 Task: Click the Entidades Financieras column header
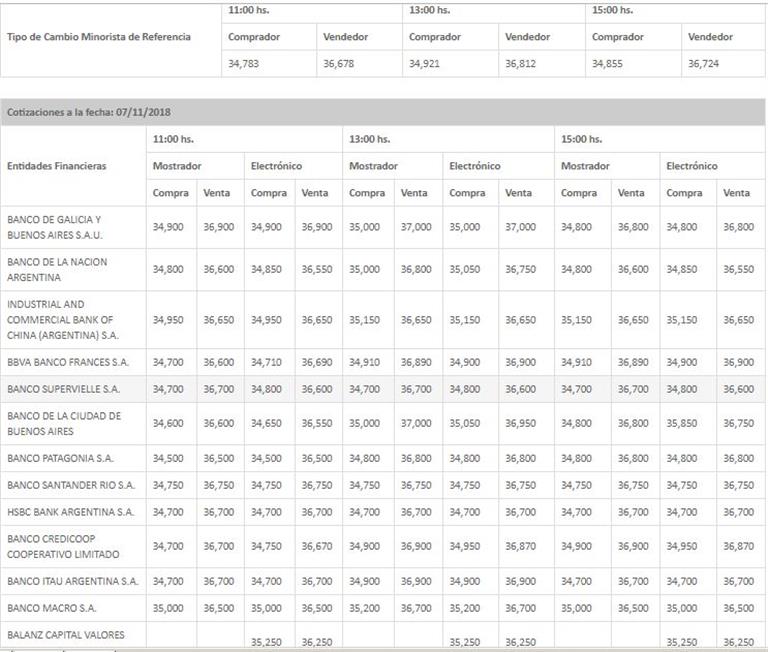click(56, 166)
